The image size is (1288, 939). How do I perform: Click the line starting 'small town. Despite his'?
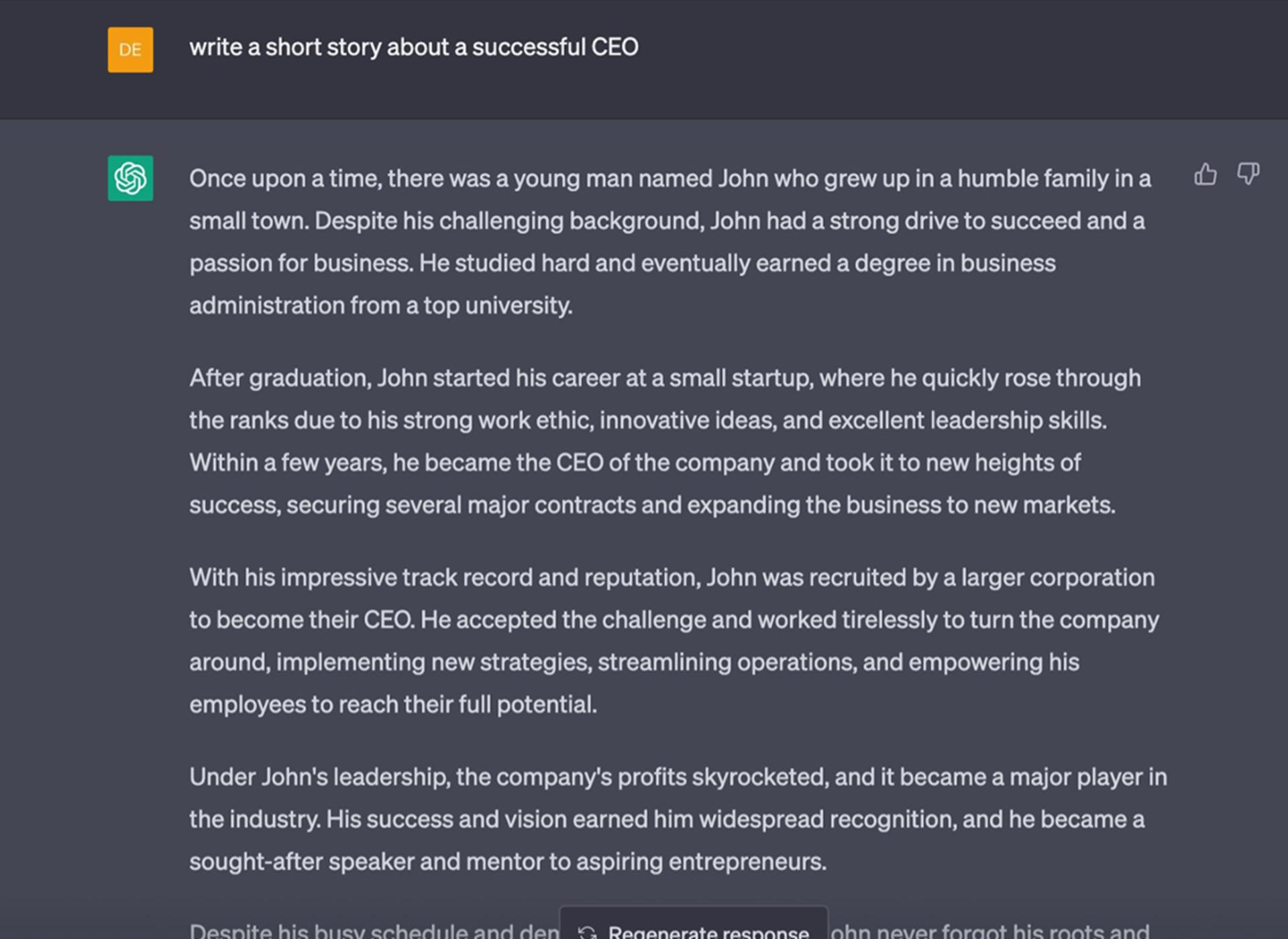coord(667,221)
